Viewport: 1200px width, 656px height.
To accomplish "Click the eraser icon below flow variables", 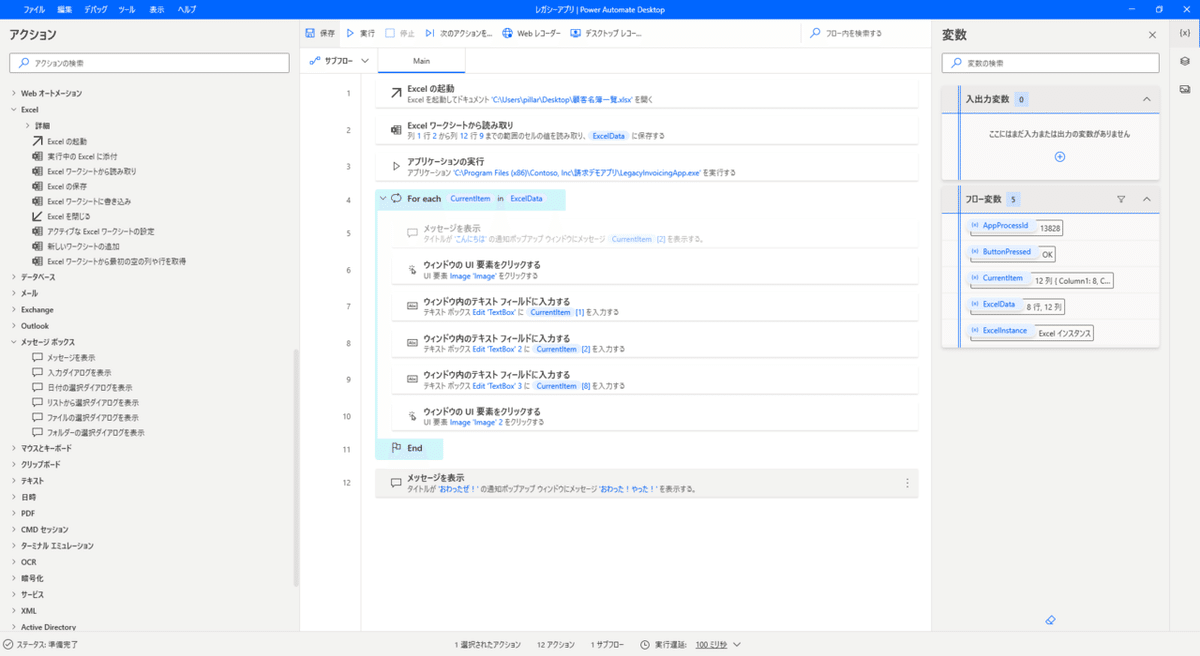I will (x=1050, y=619).
